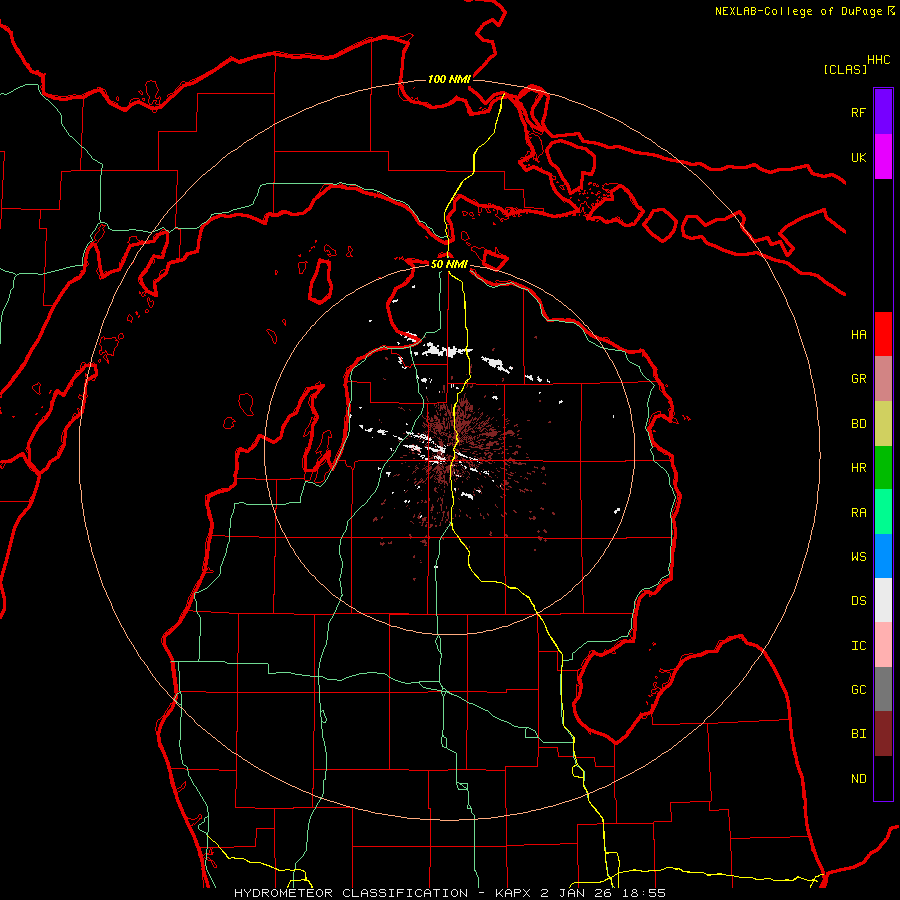Viewport: 900px width, 900px height.
Task: Click the HR legend label
Action: 858,468
